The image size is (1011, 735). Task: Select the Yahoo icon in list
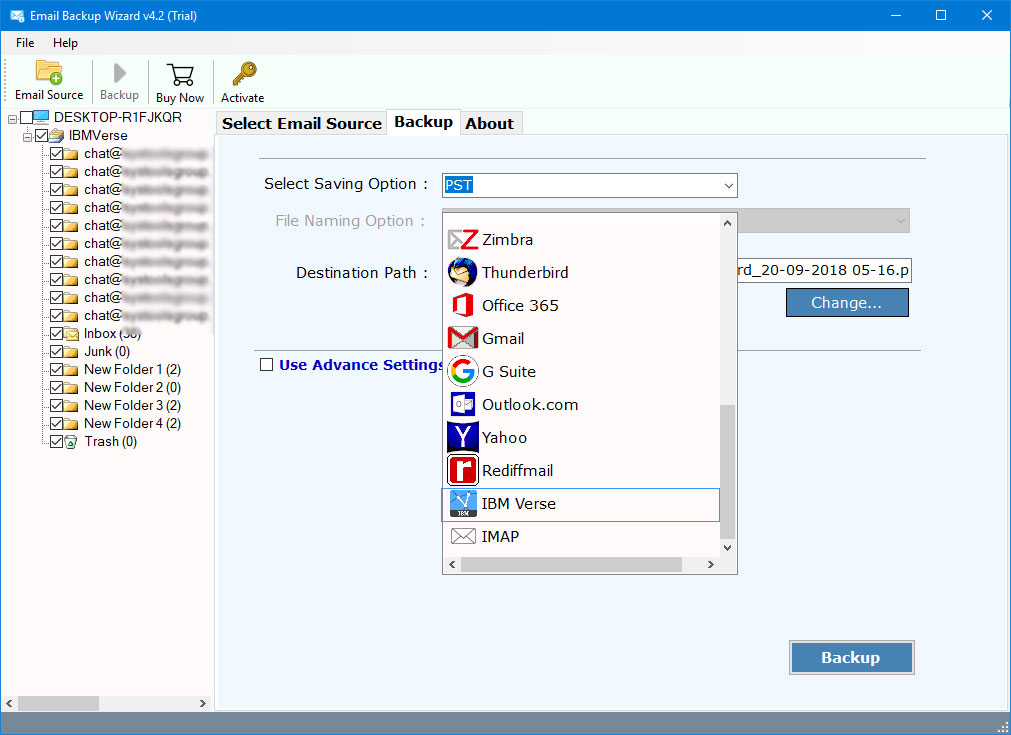pyautogui.click(x=462, y=437)
